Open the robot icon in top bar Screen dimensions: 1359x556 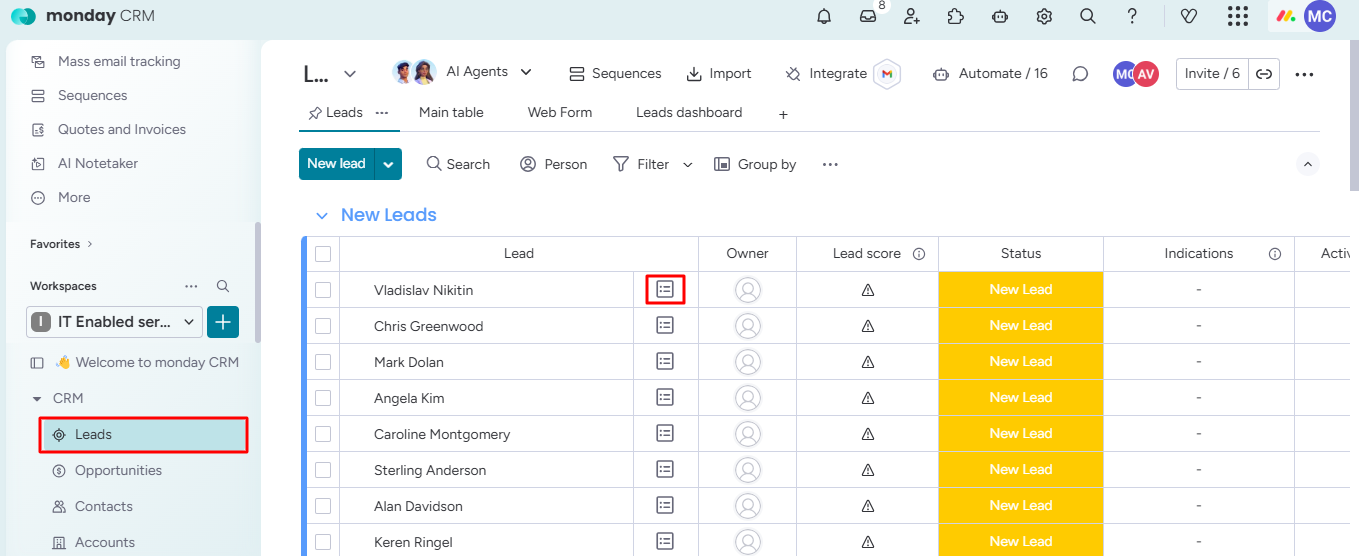(x=999, y=16)
